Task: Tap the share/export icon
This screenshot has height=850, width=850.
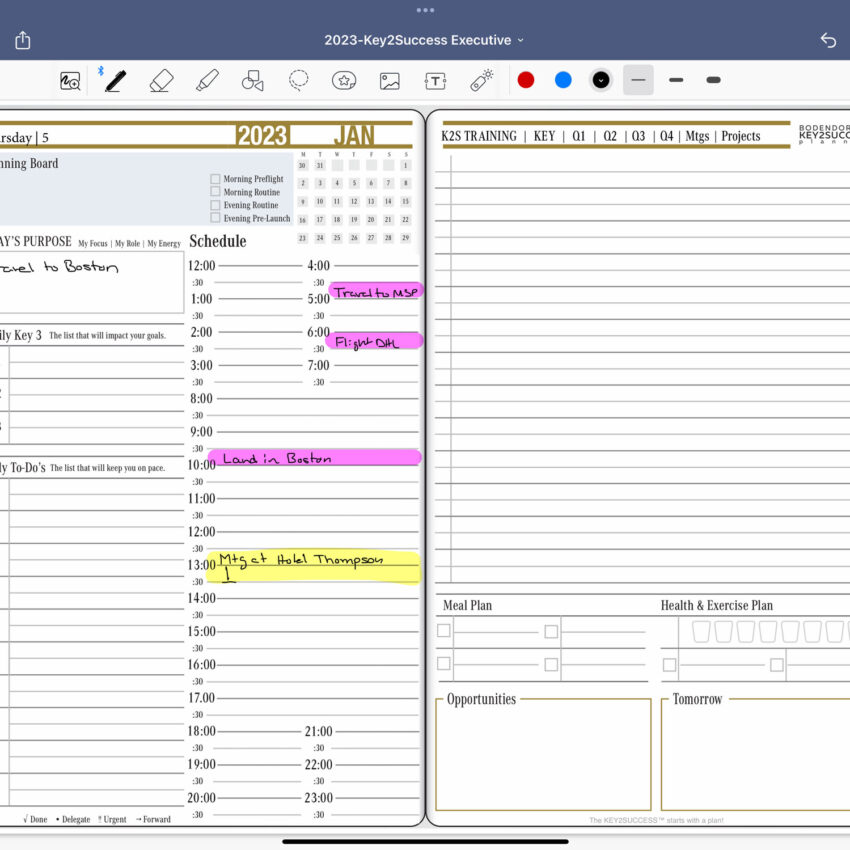Action: [23, 40]
